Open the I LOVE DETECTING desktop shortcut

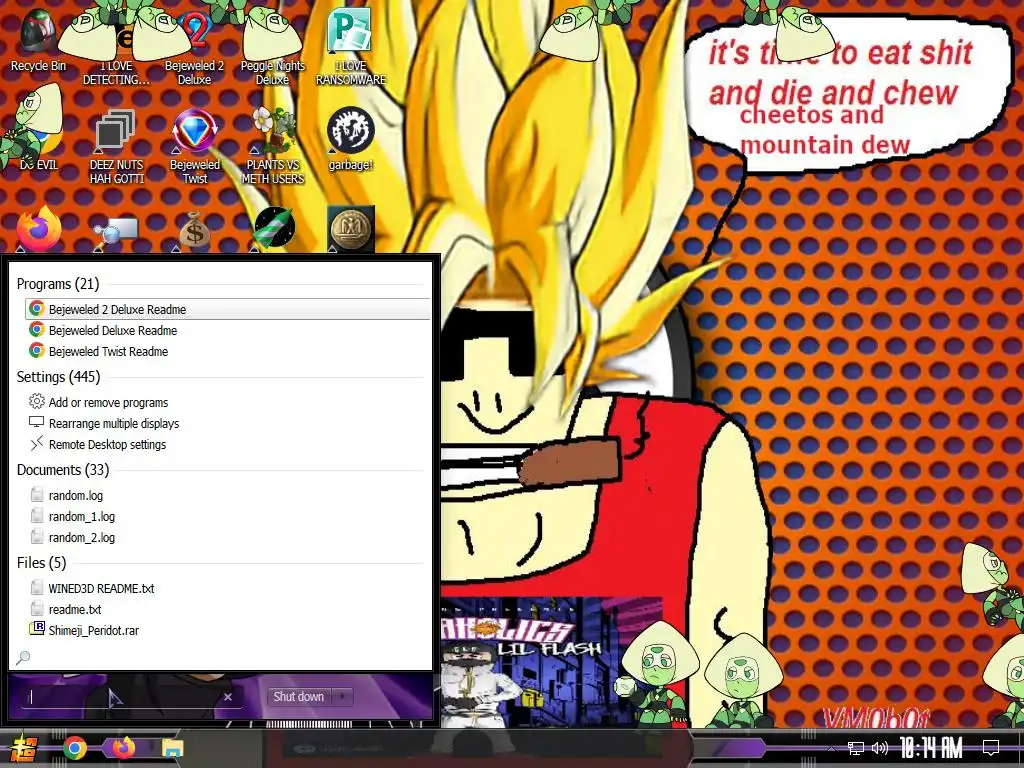point(116,49)
